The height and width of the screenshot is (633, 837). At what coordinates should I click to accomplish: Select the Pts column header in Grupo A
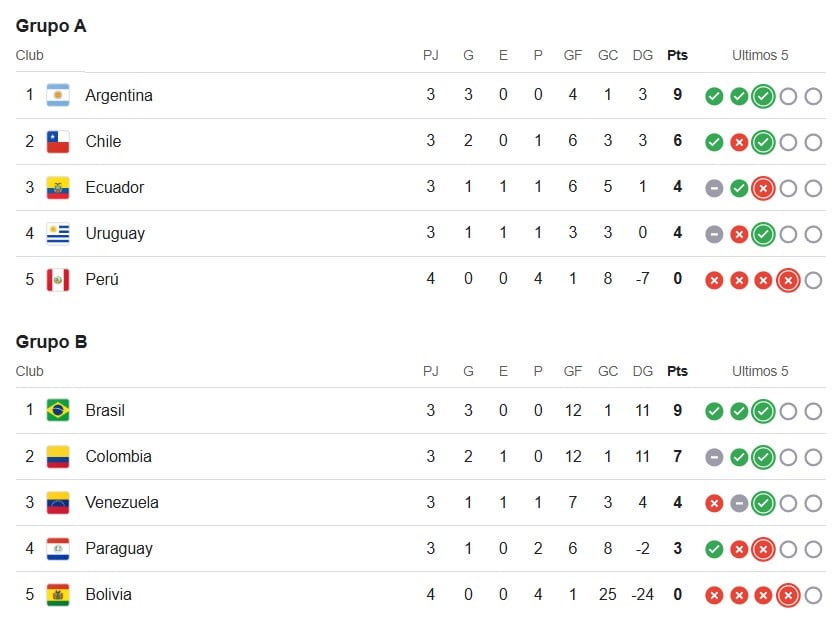click(677, 56)
